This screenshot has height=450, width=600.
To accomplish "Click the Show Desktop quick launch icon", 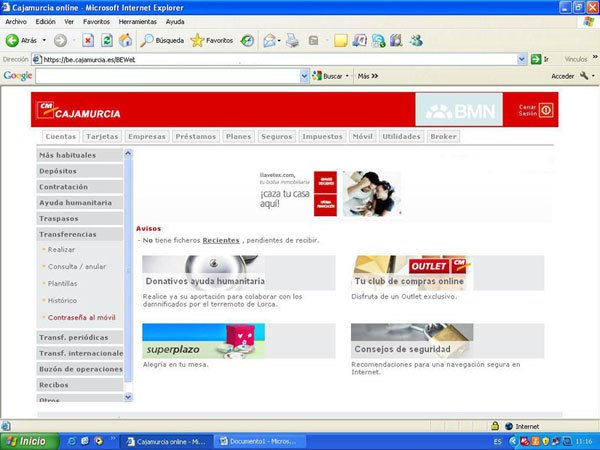I will click(x=85, y=441).
